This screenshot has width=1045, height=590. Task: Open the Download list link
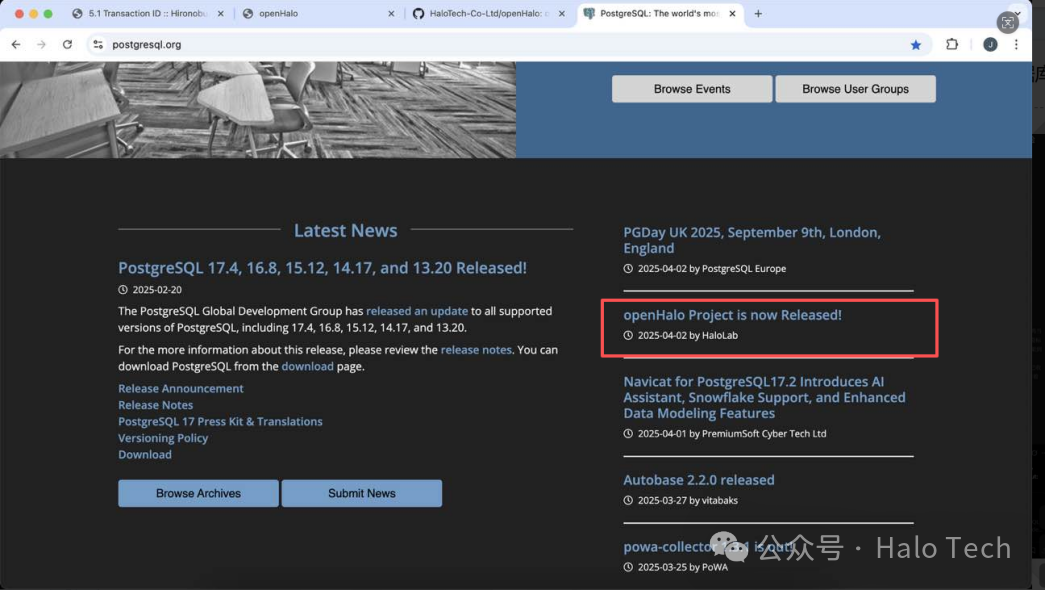pos(145,455)
